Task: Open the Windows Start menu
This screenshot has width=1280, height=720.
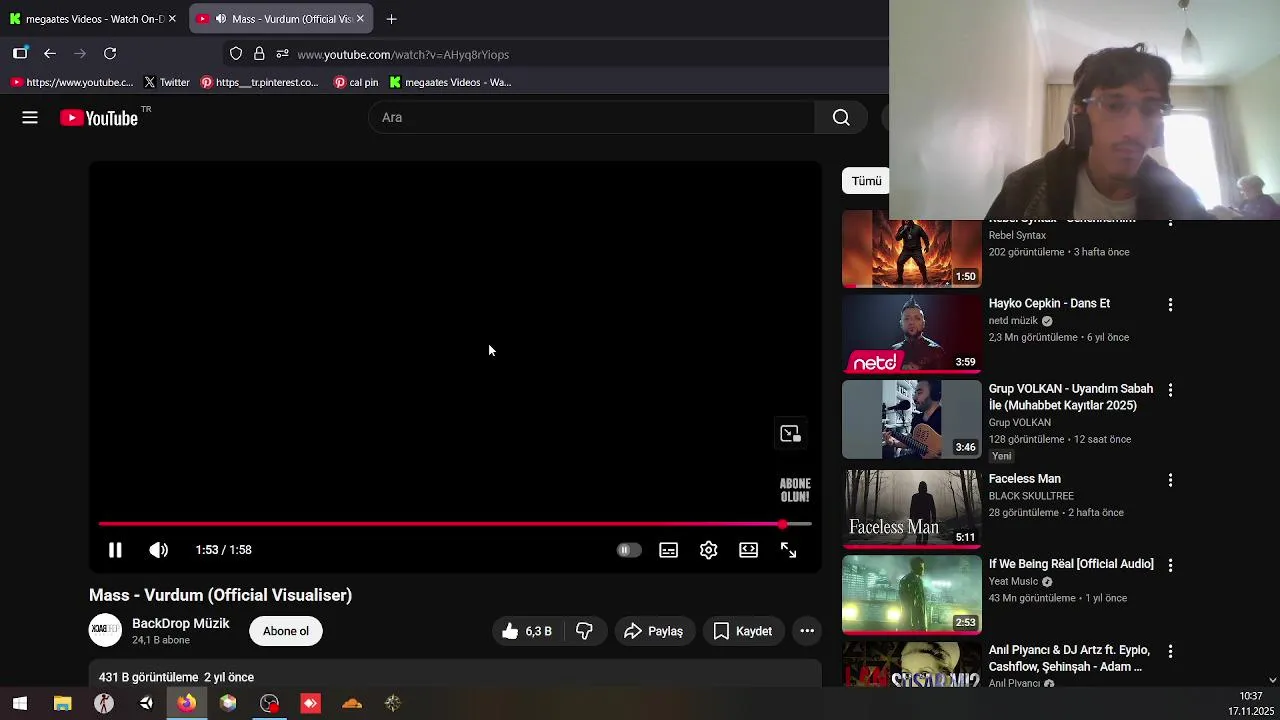Action: tap(20, 704)
